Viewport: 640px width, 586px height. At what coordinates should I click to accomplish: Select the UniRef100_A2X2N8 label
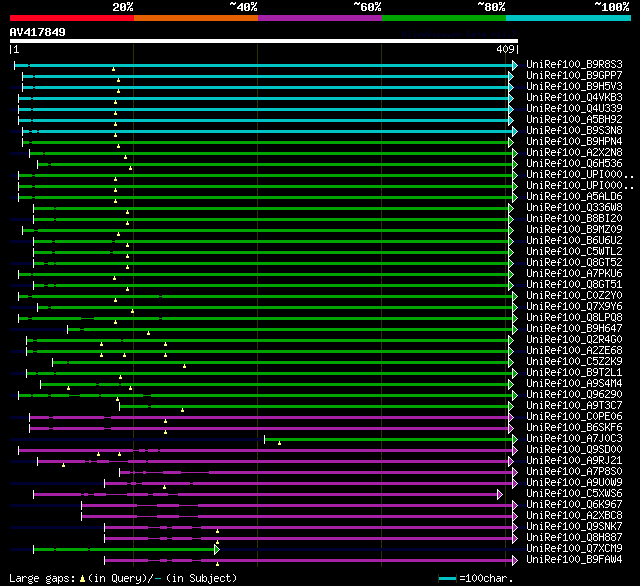(x=574, y=153)
